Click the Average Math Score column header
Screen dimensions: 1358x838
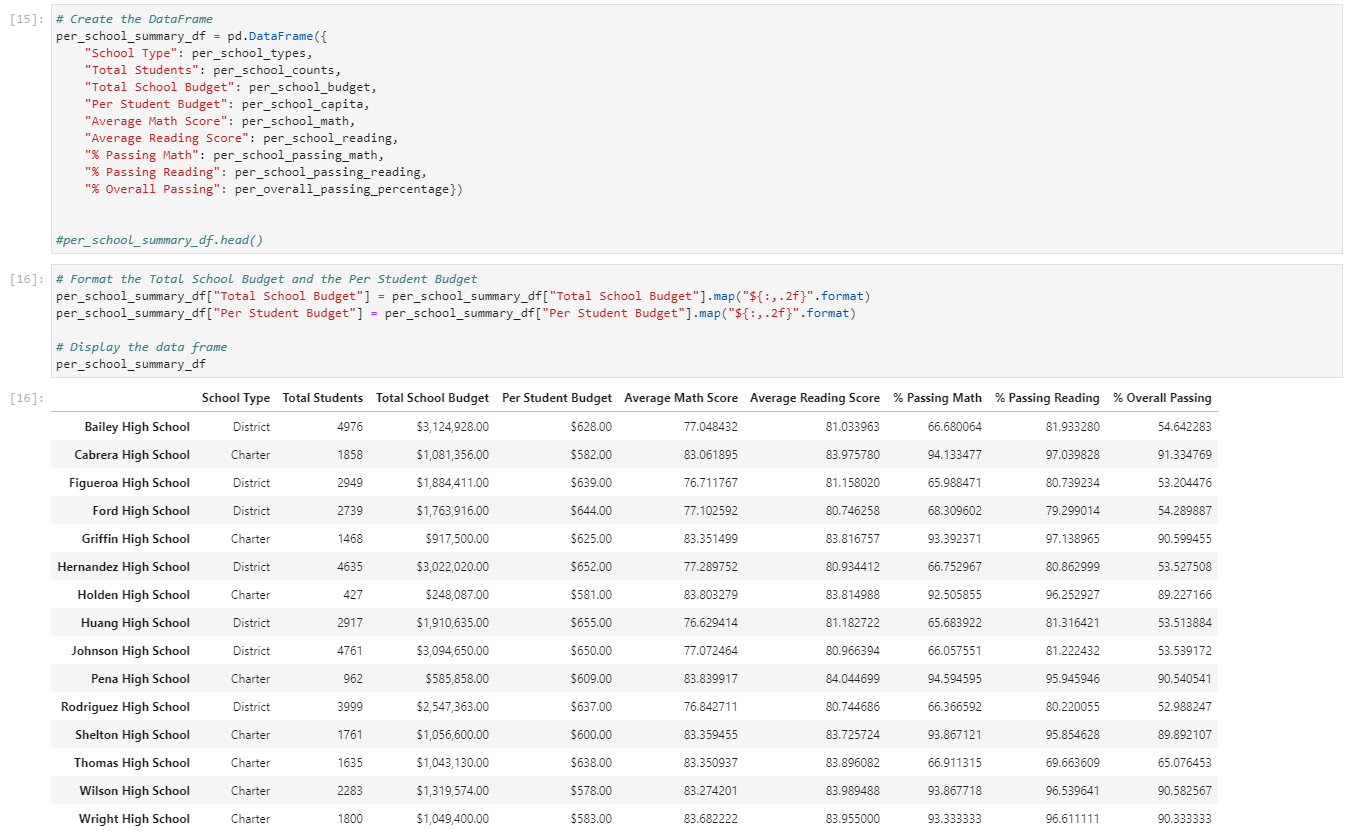681,397
